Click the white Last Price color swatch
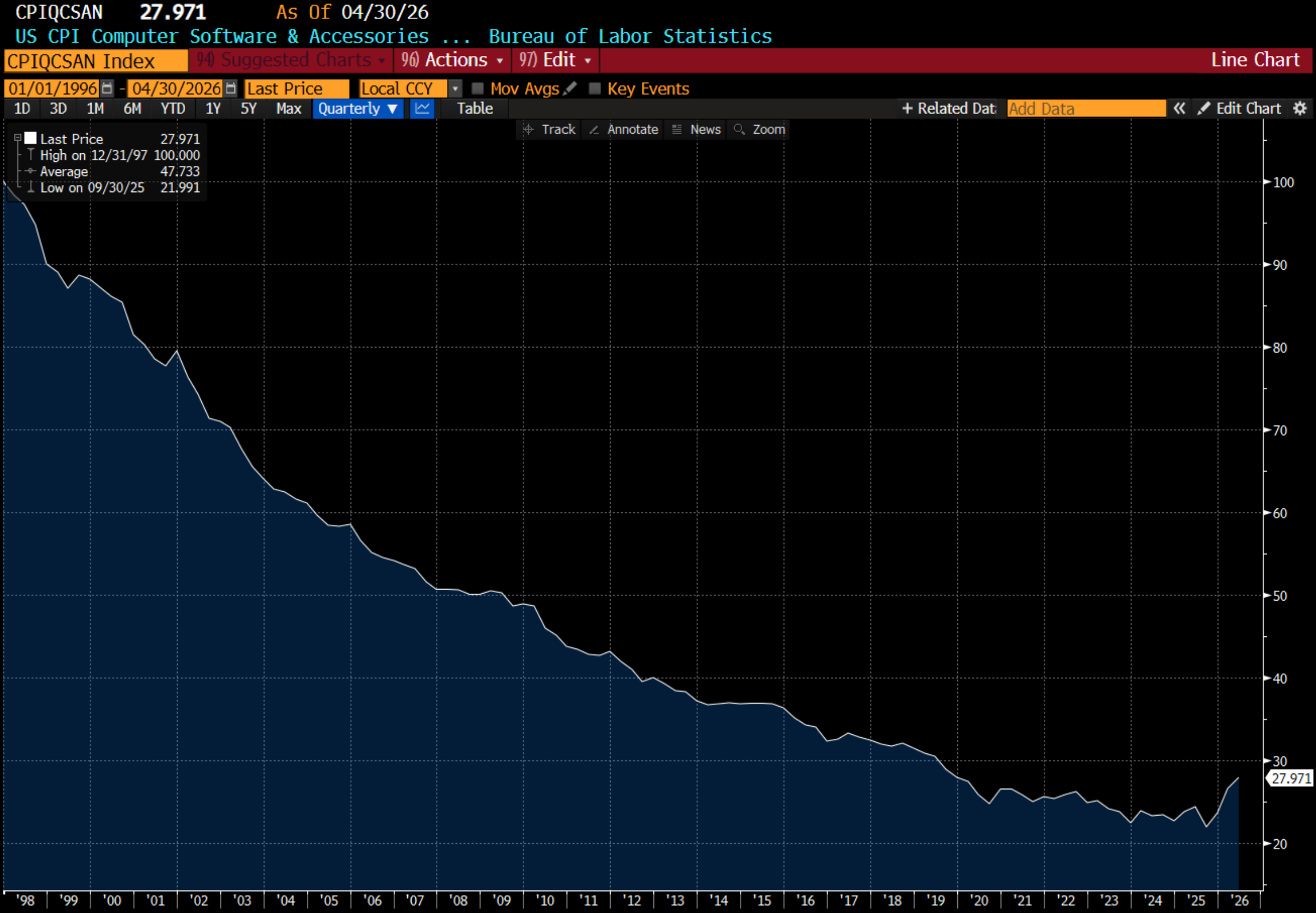The image size is (1316, 913). pyautogui.click(x=31, y=138)
